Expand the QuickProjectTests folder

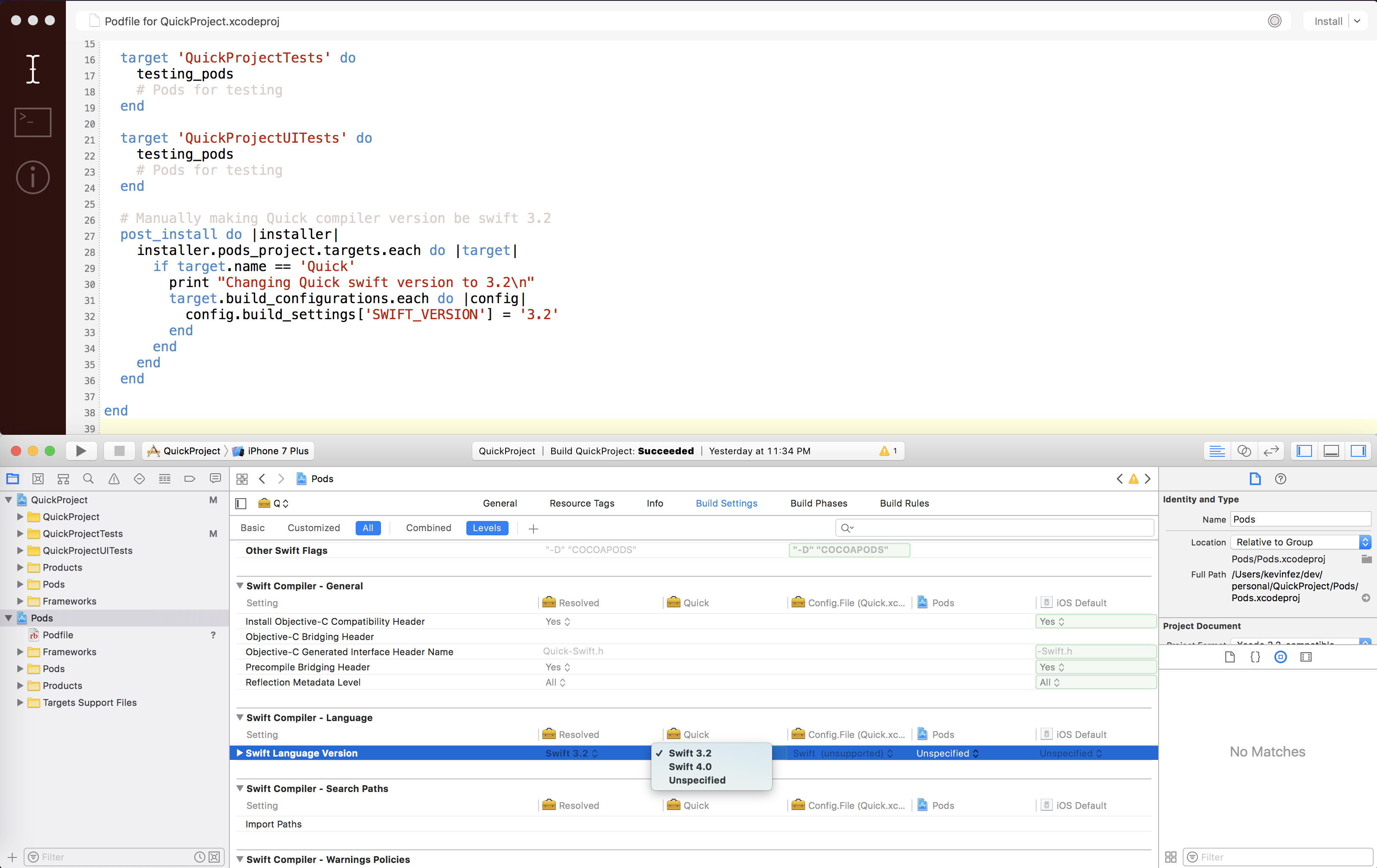20,534
